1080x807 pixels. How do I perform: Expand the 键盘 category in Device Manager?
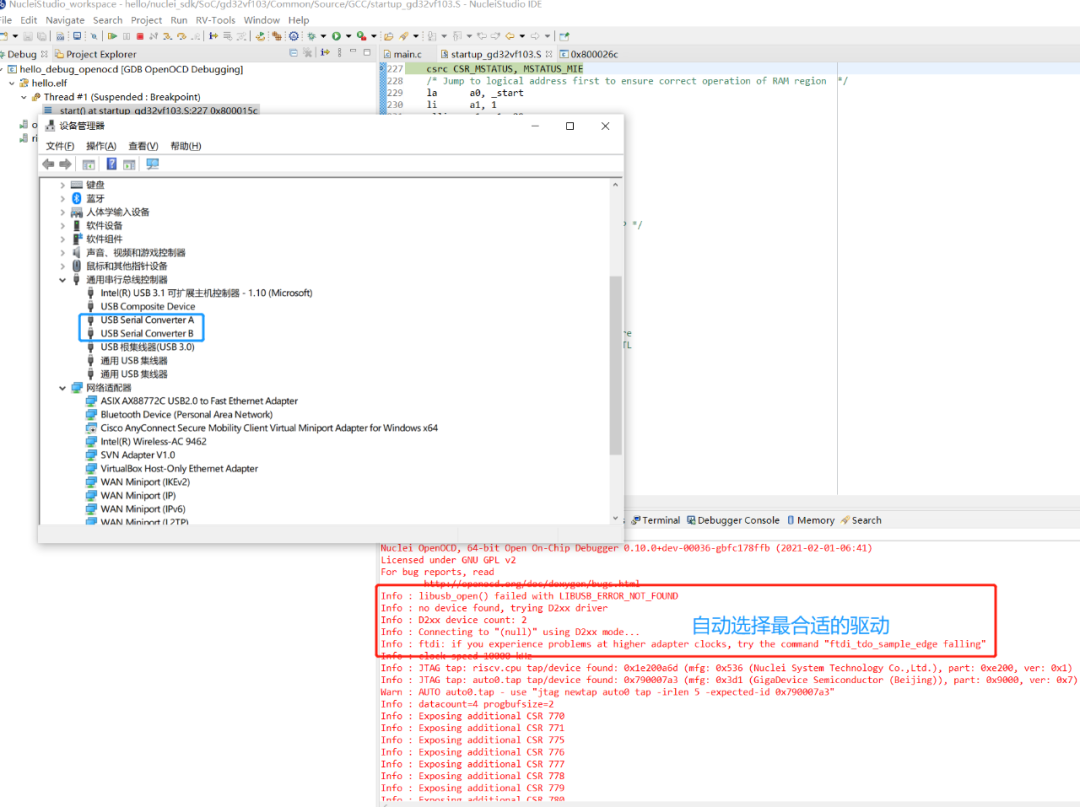pos(62,185)
